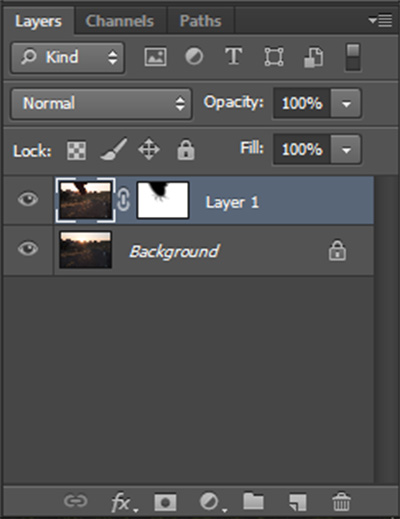Filter layers by pixel layer icon
Image resolution: width=400 pixels, height=519 pixels.
point(155,57)
